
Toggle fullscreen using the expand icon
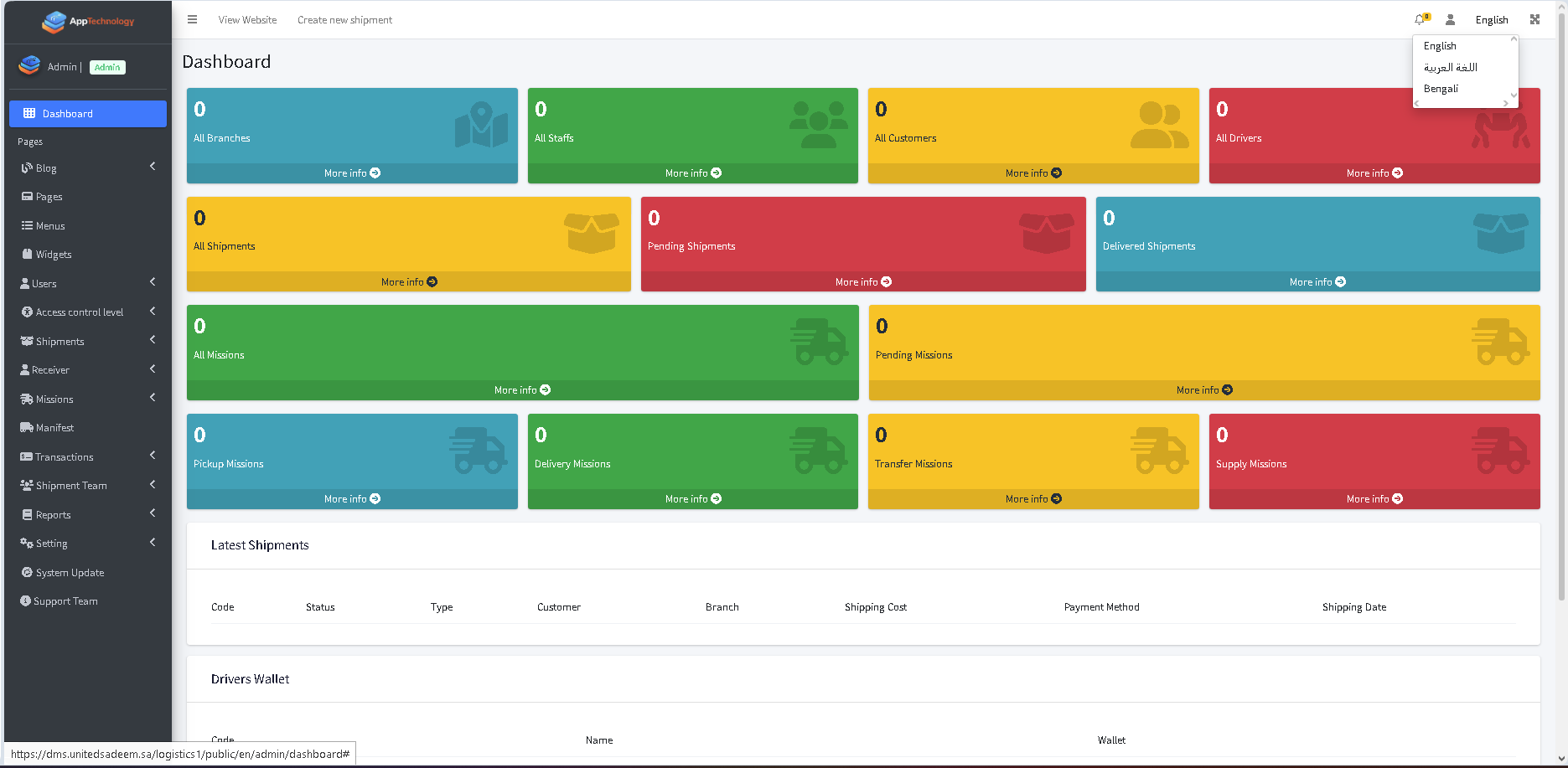click(1534, 19)
